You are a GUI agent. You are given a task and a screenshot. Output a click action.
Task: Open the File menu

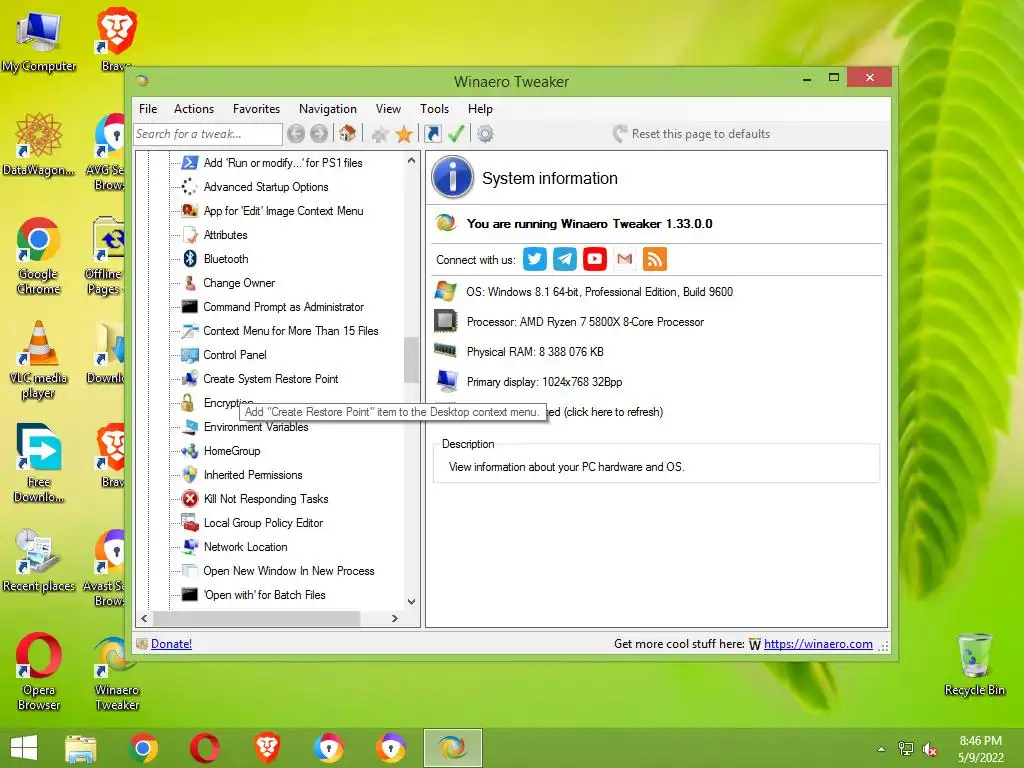(148, 109)
